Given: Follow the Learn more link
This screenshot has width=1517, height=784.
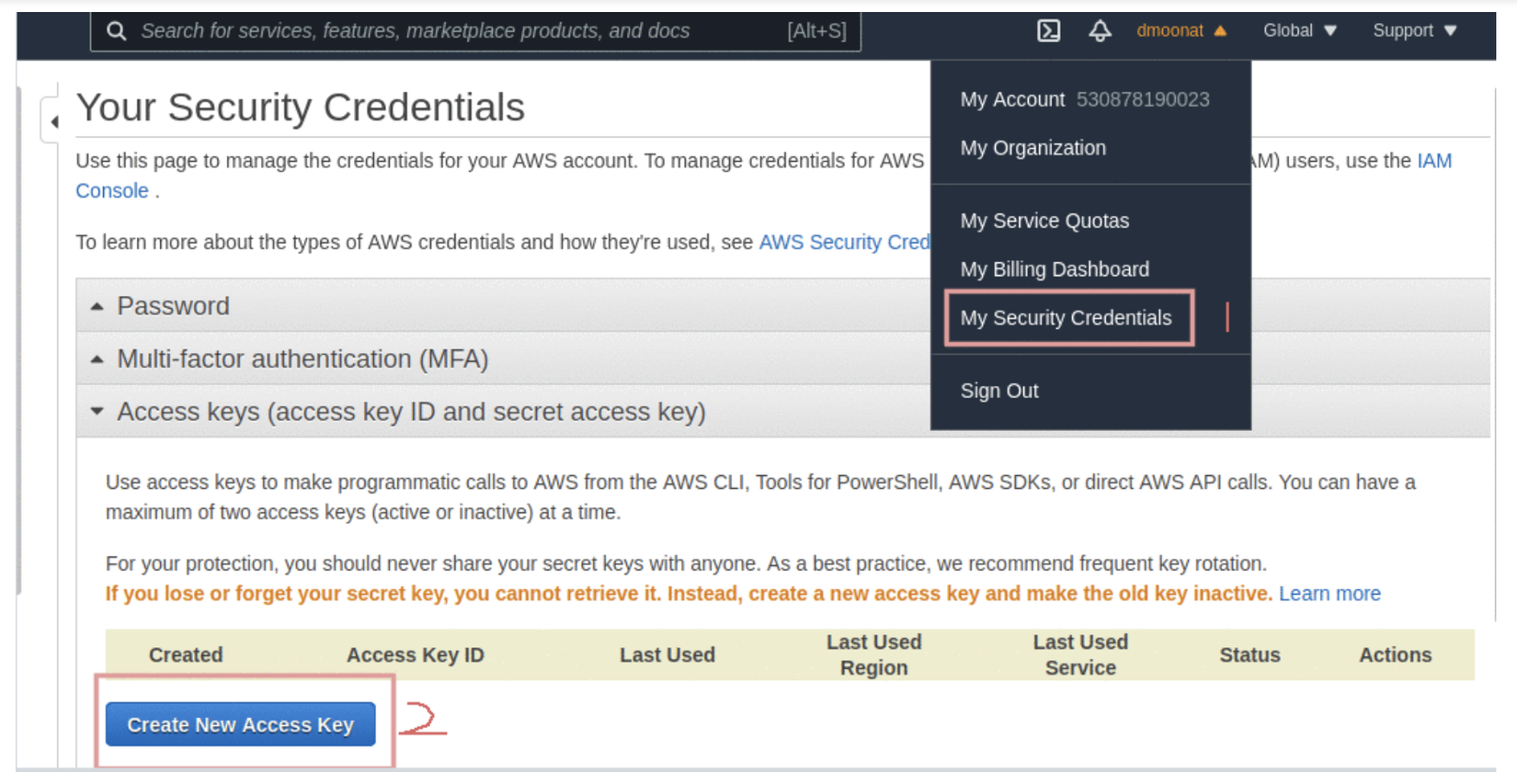Looking at the screenshot, I should tap(1329, 594).
